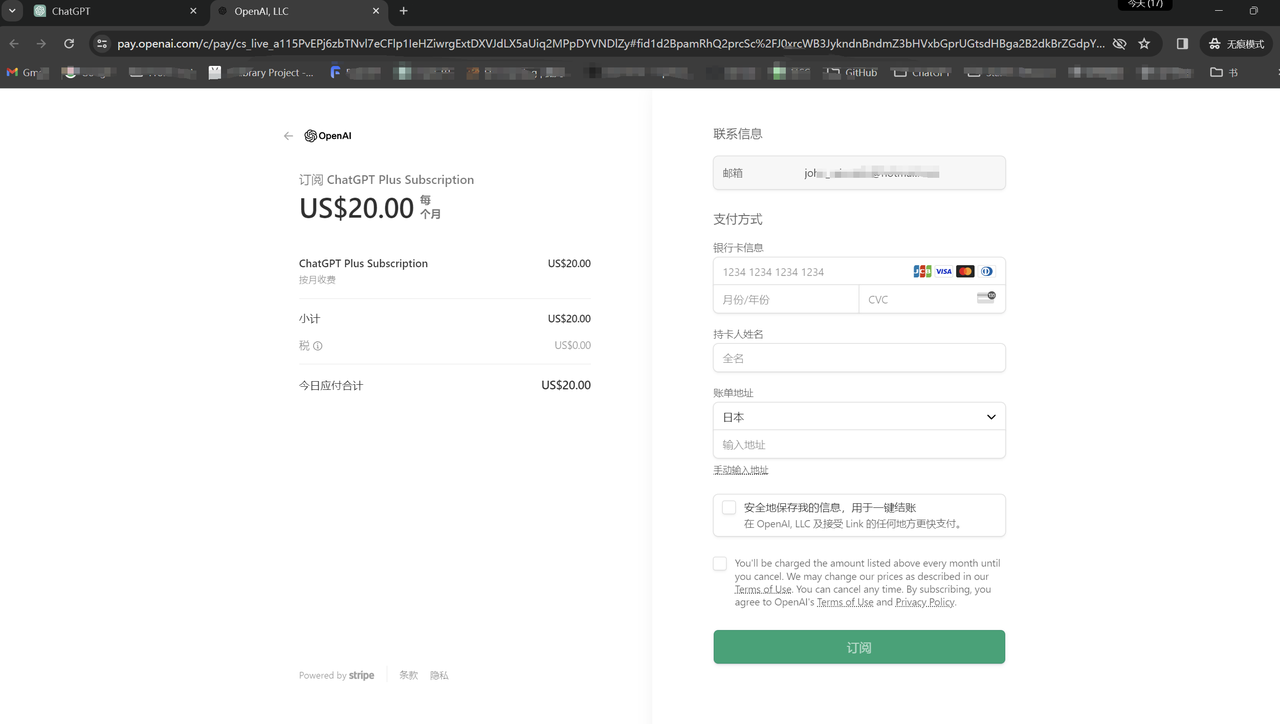The width and height of the screenshot is (1280, 724).
Task: Click the 按月收费 billed monthly text
Action: pyautogui.click(x=317, y=280)
